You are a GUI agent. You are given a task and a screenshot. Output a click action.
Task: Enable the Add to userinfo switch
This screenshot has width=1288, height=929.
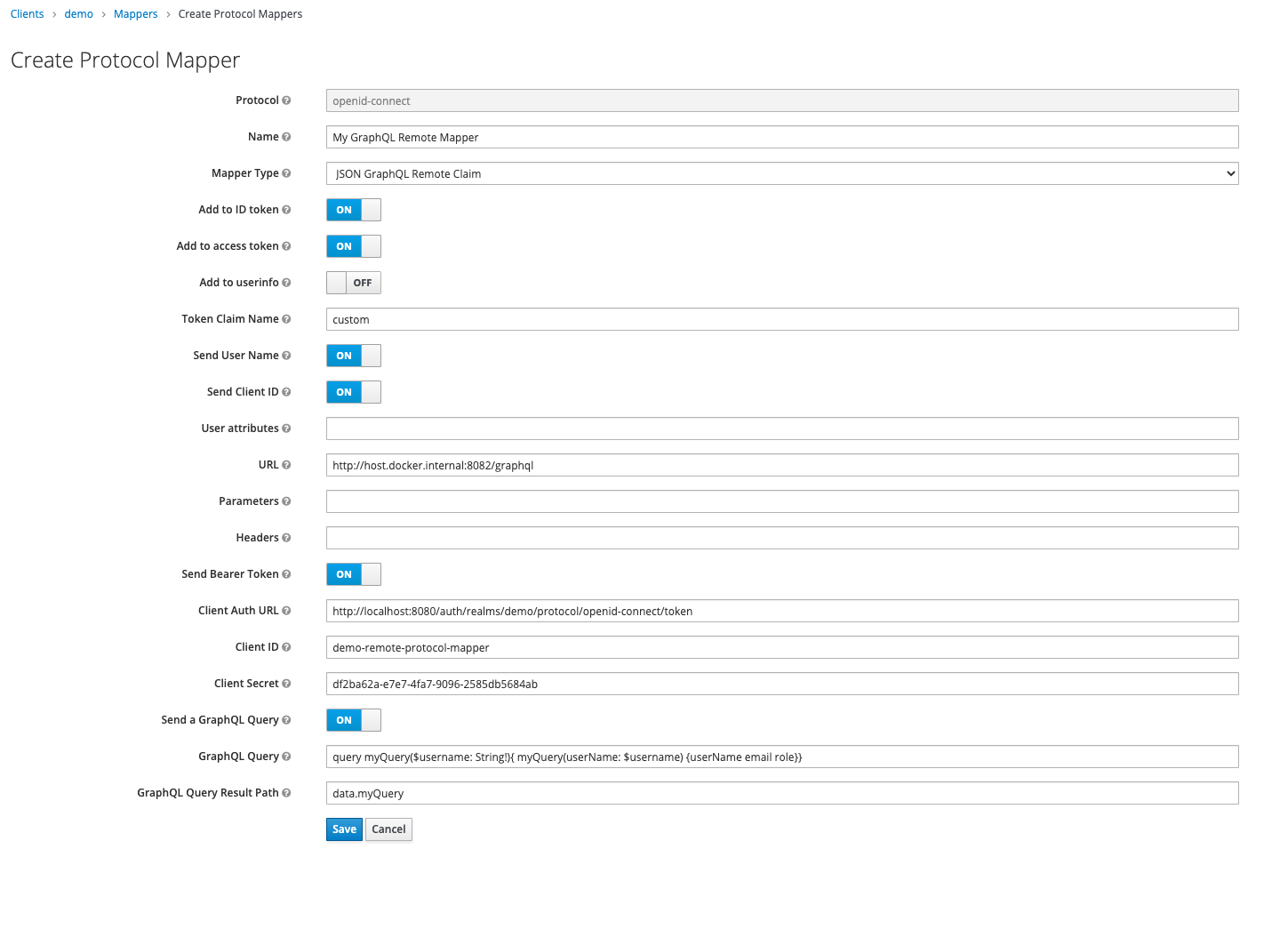pos(354,283)
